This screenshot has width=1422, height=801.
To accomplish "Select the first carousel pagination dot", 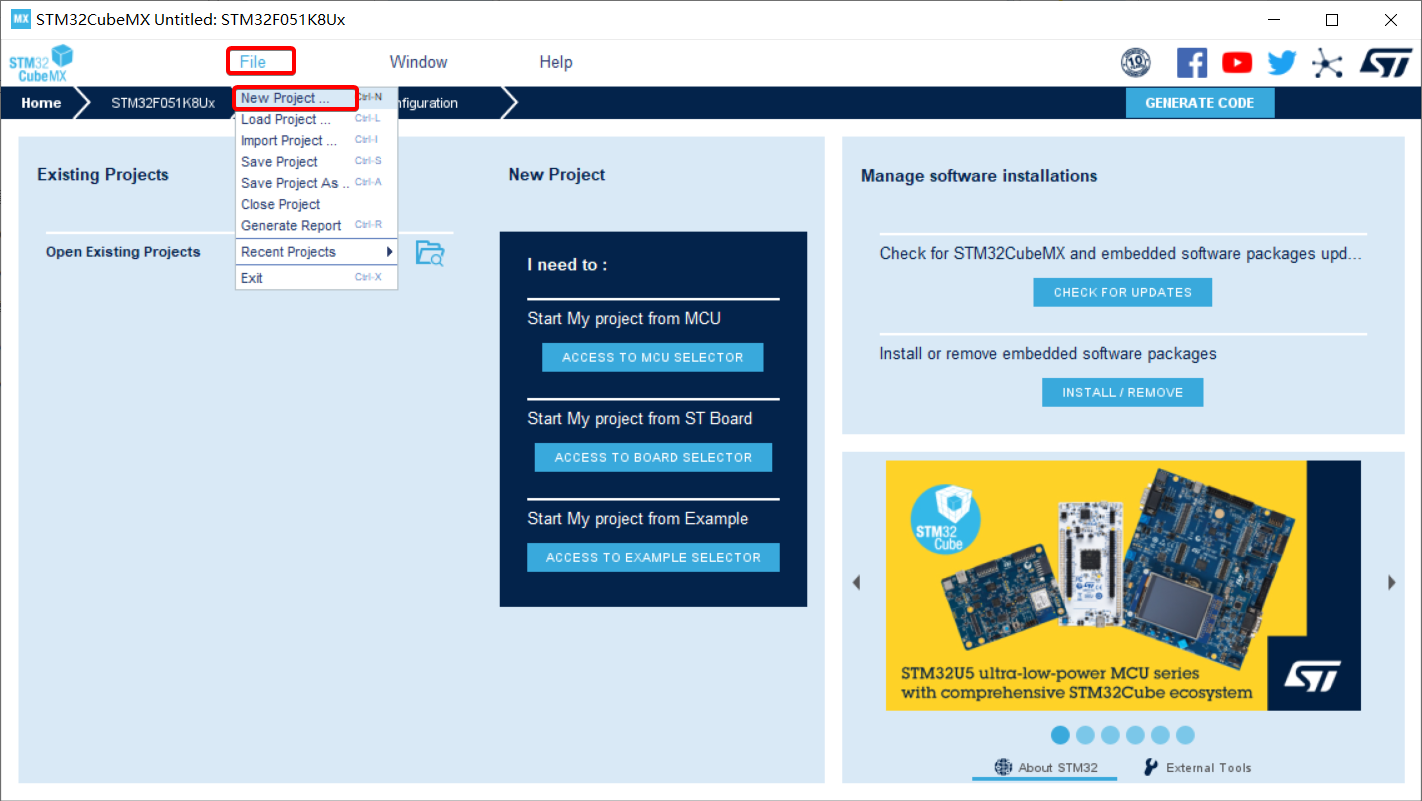I will [1061, 735].
